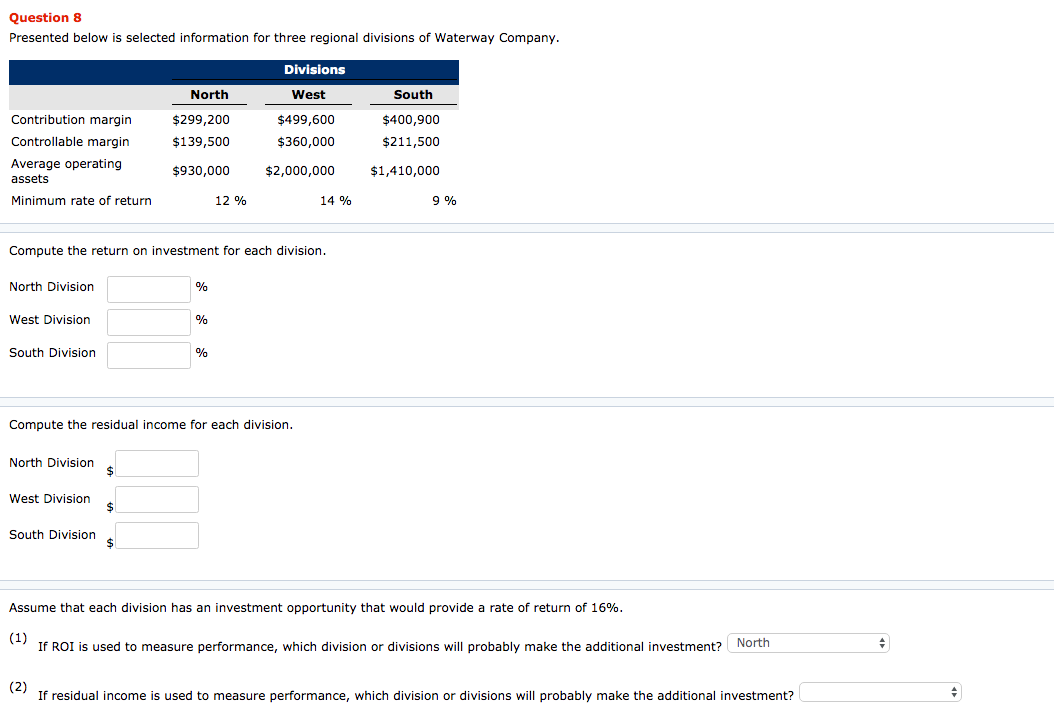Image resolution: width=1054 pixels, height=706 pixels.
Task: Click the Compute the return on investment instruction
Action: coord(167,251)
